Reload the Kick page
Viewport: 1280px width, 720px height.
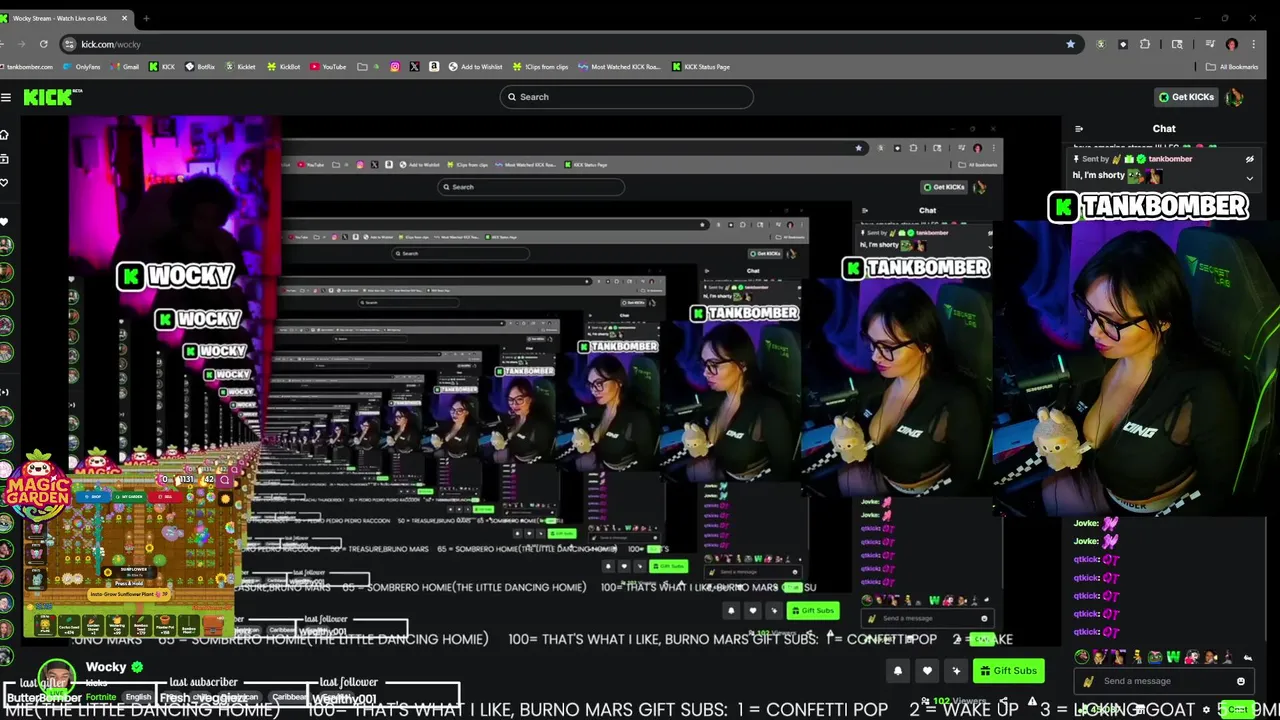[43, 44]
